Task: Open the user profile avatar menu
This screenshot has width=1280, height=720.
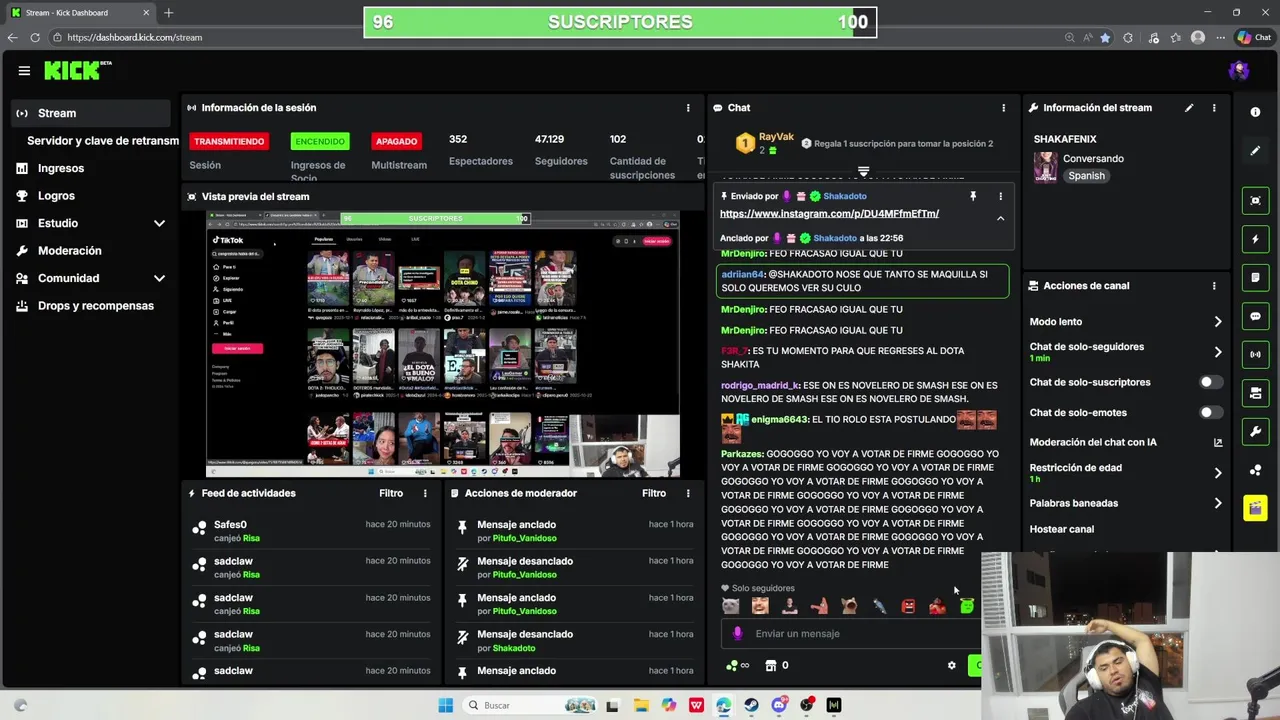Action: 1239,70
